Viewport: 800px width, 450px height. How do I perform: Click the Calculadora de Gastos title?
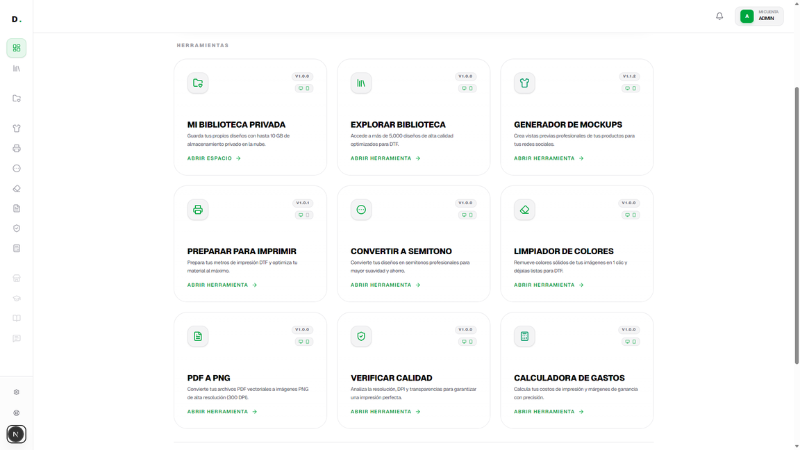(569, 378)
